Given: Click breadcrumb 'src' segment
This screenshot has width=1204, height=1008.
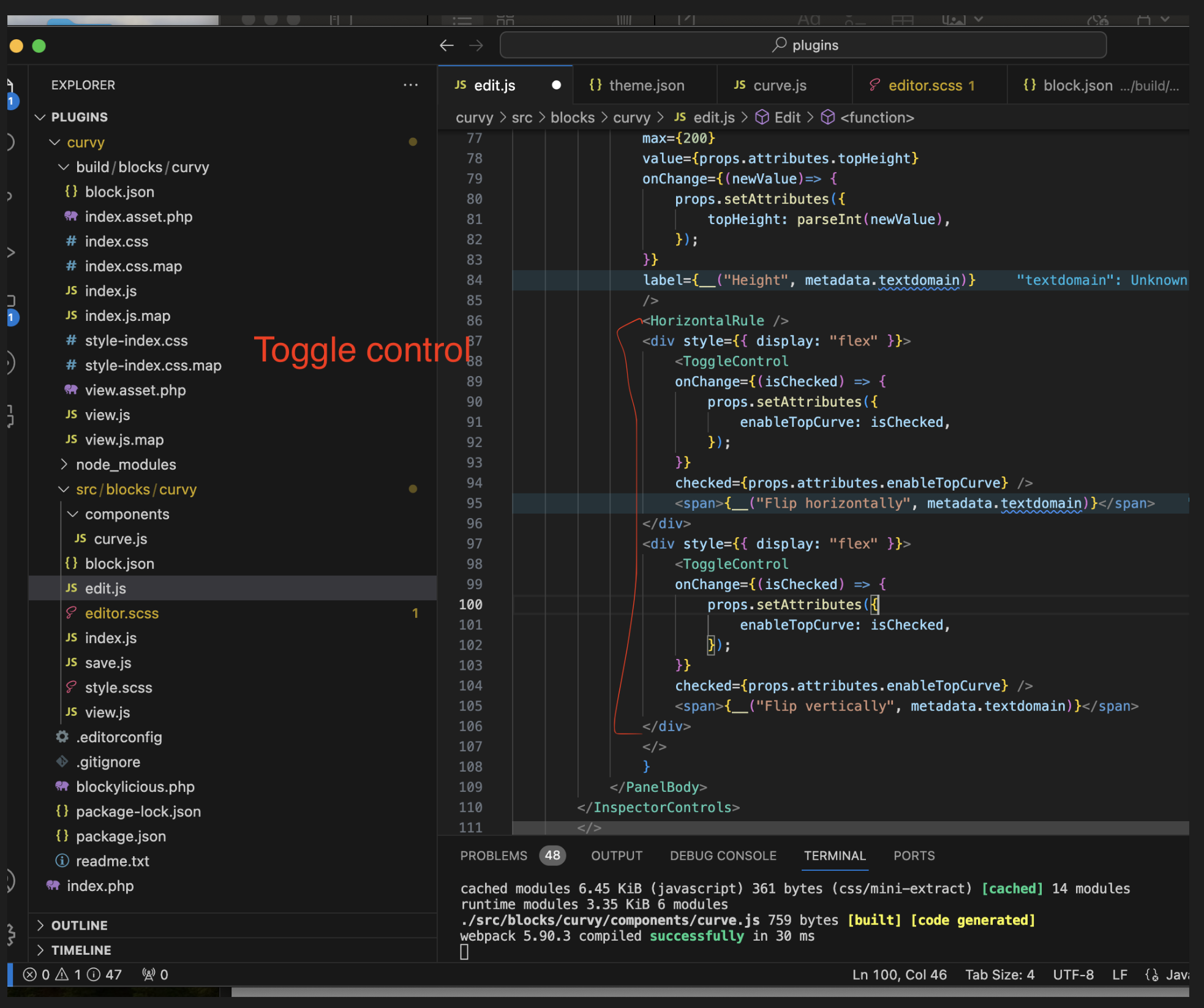Looking at the screenshot, I should [x=522, y=118].
